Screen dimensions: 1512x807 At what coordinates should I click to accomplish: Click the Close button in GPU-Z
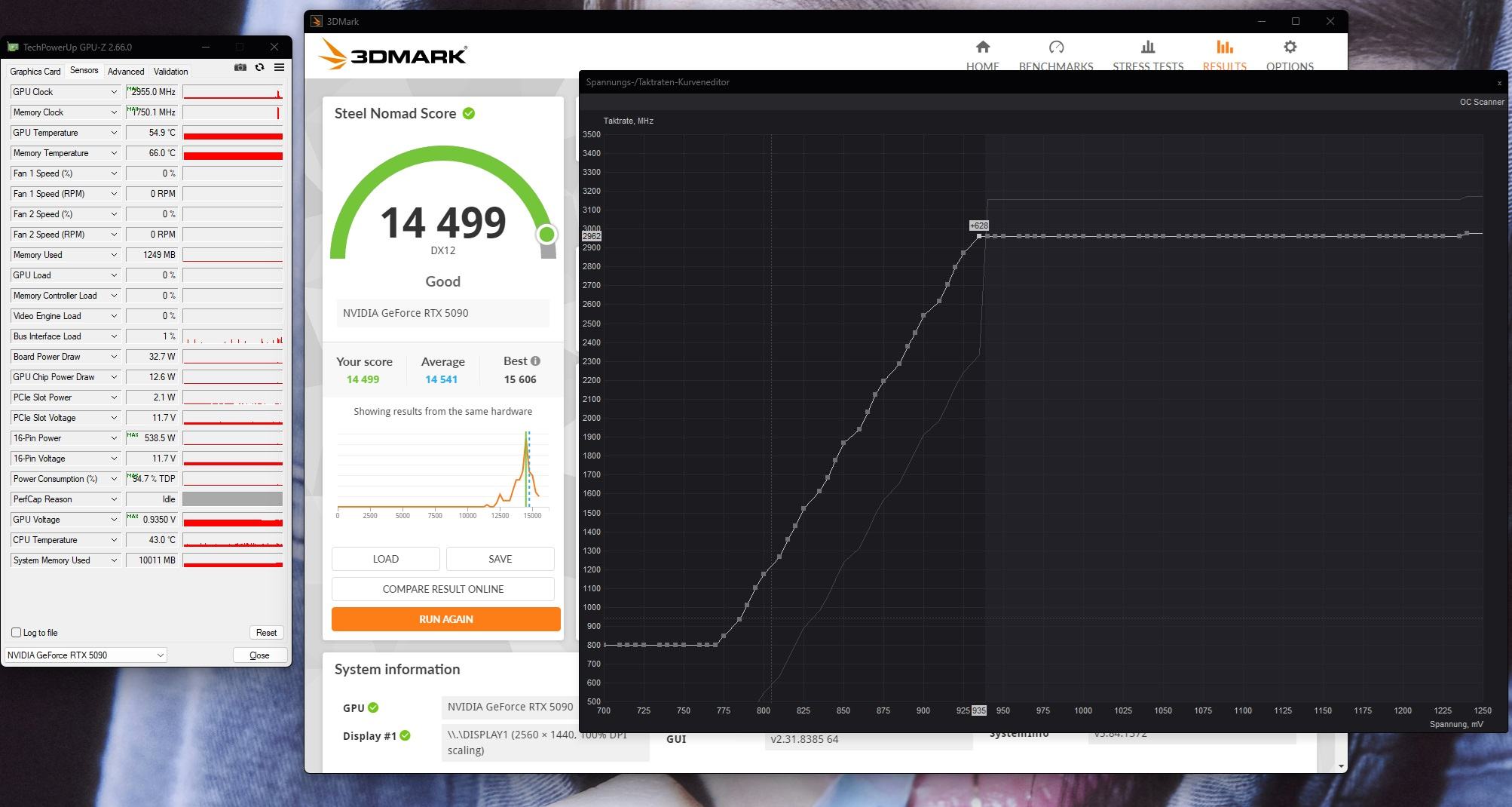[x=259, y=655]
